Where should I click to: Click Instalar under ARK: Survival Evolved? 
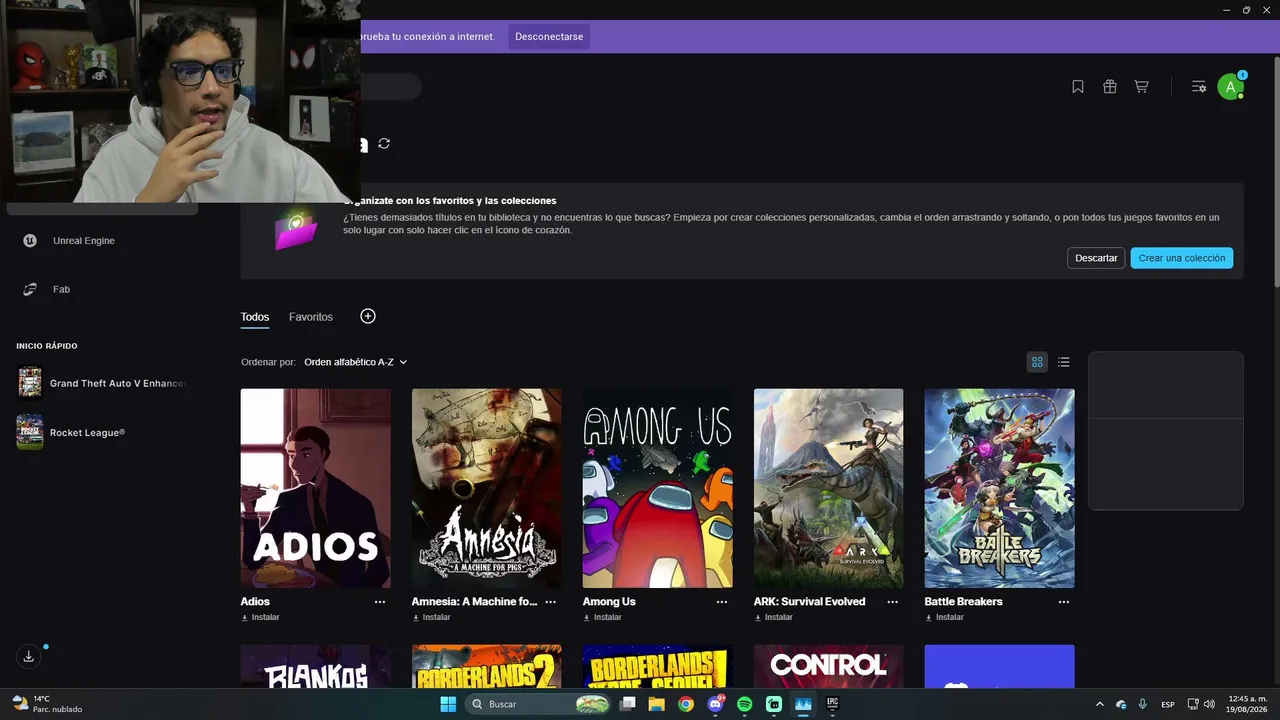[x=773, y=618]
